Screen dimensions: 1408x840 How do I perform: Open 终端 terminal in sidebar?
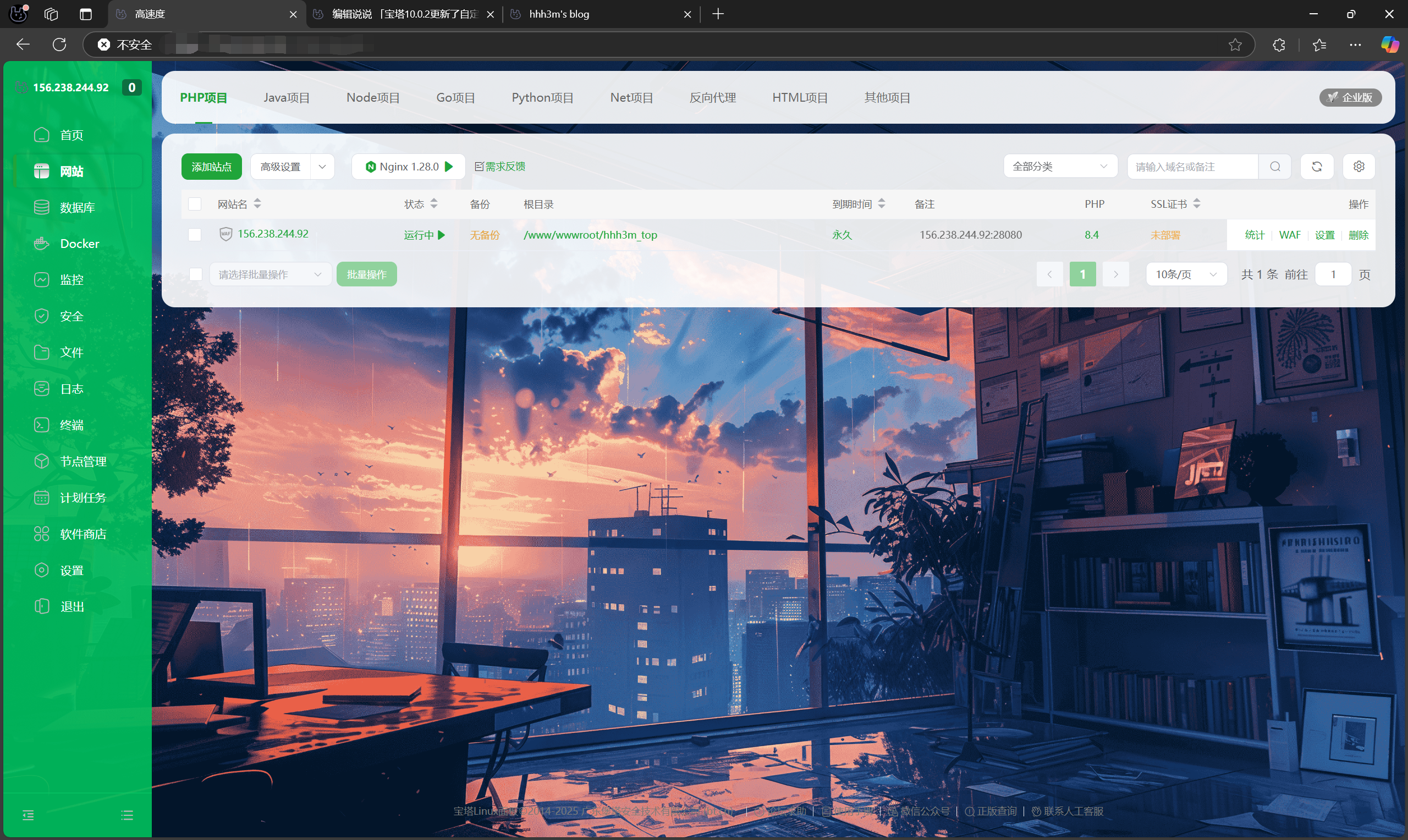[71, 425]
